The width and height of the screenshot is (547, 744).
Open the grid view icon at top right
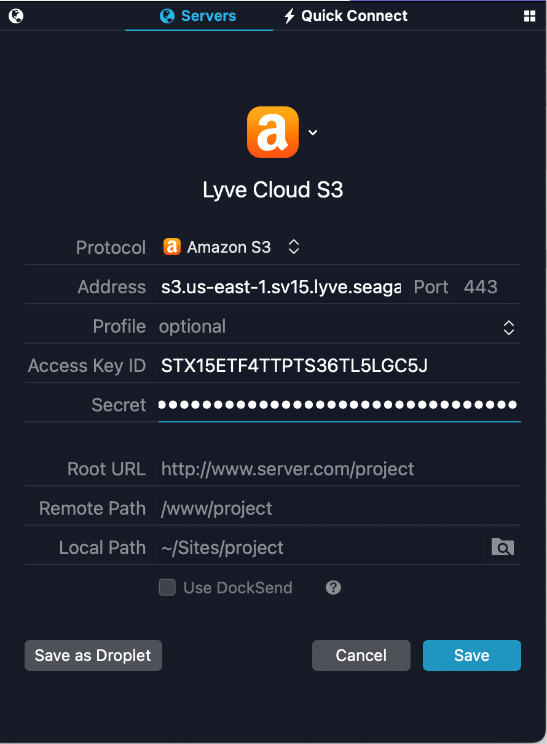(529, 16)
